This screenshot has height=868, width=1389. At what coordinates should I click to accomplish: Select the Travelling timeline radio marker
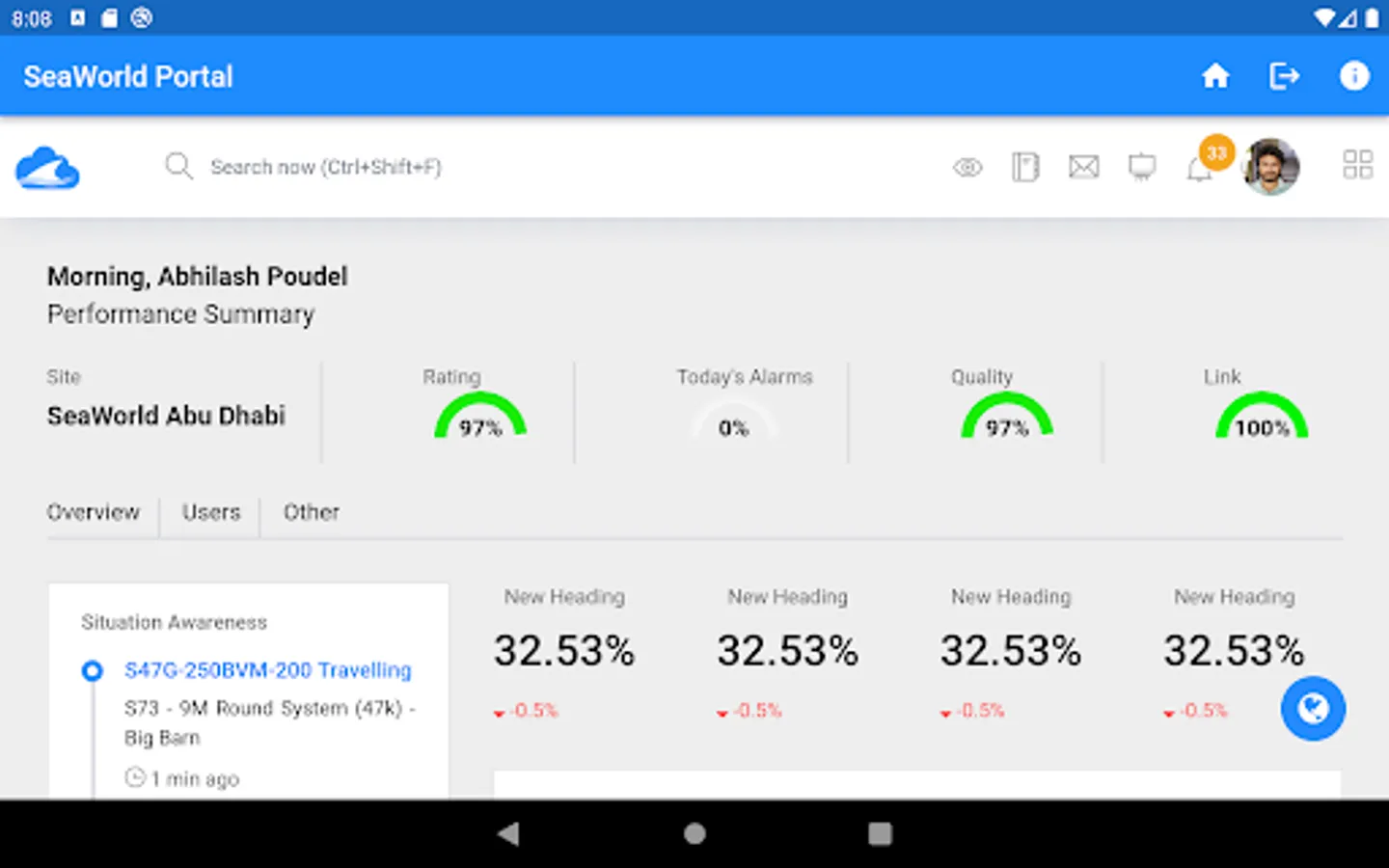click(92, 670)
